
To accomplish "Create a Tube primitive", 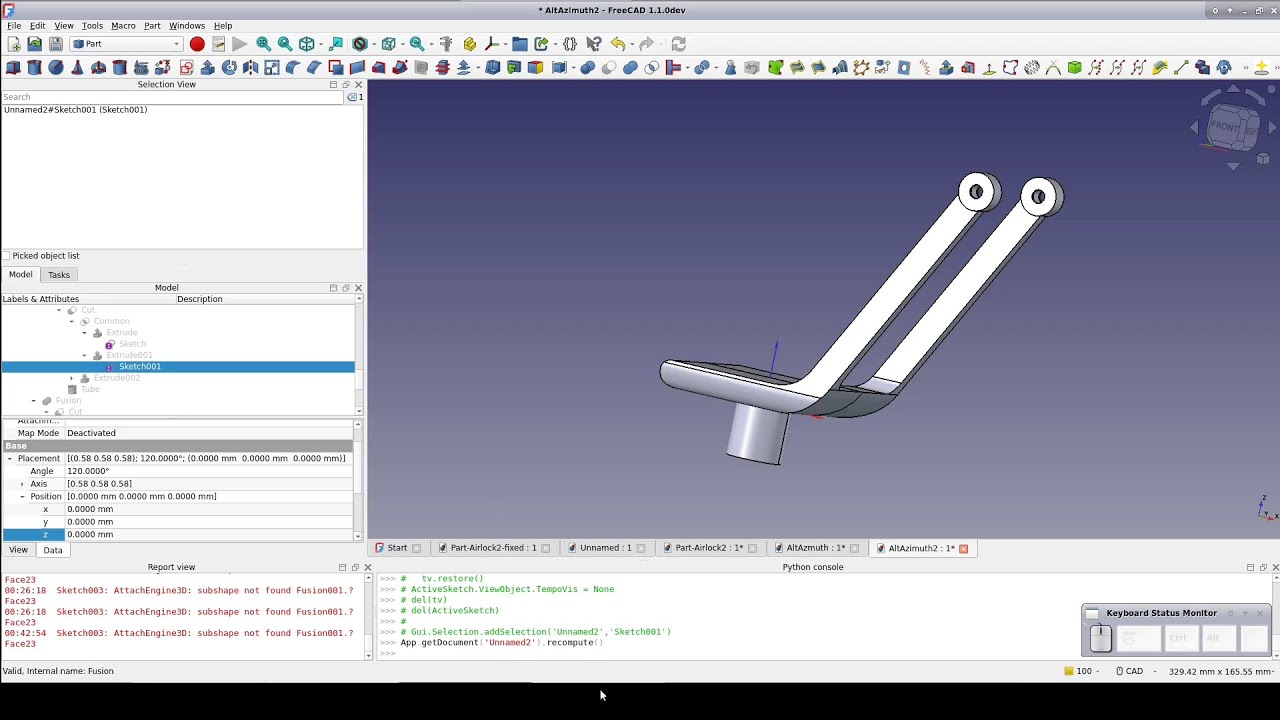I will [120, 68].
